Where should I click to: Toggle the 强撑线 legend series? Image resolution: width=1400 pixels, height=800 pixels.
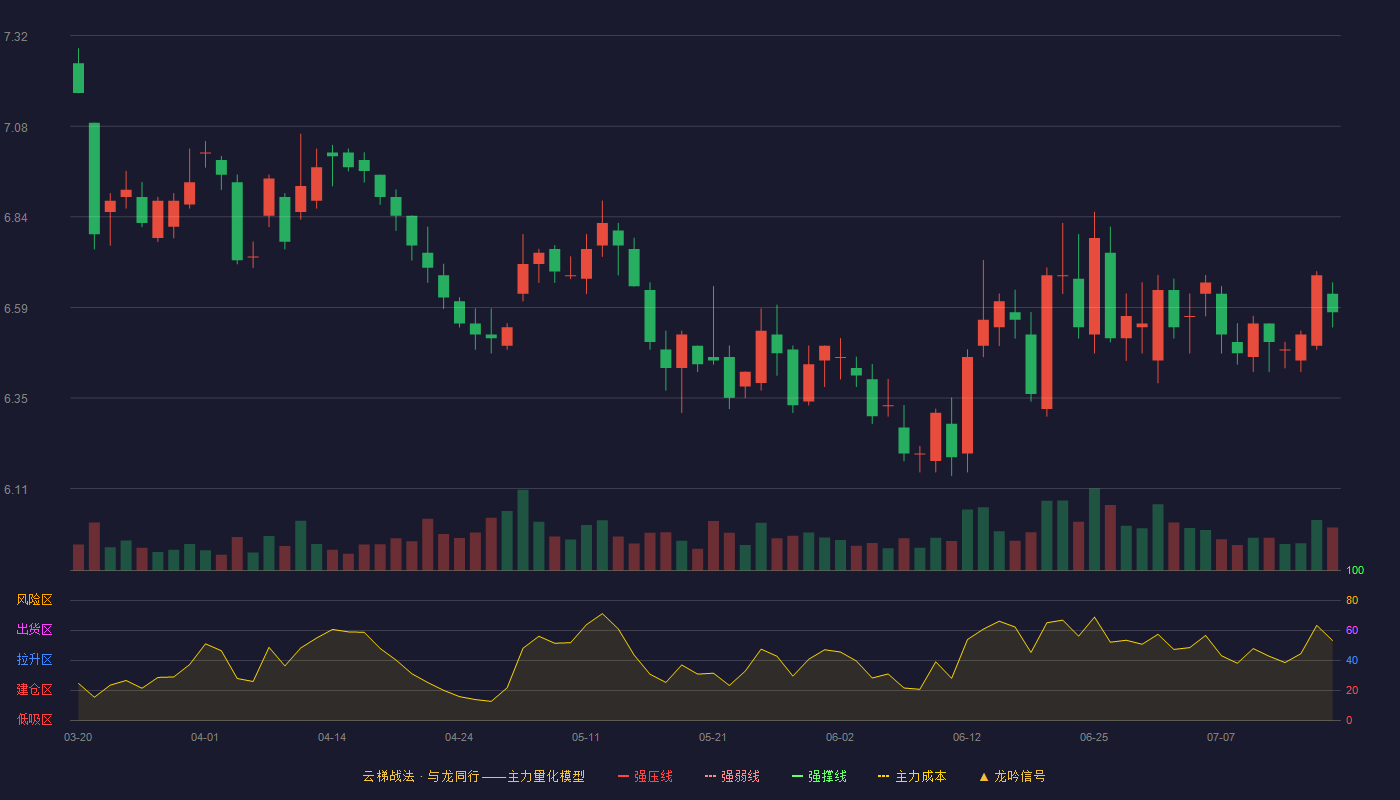819,776
